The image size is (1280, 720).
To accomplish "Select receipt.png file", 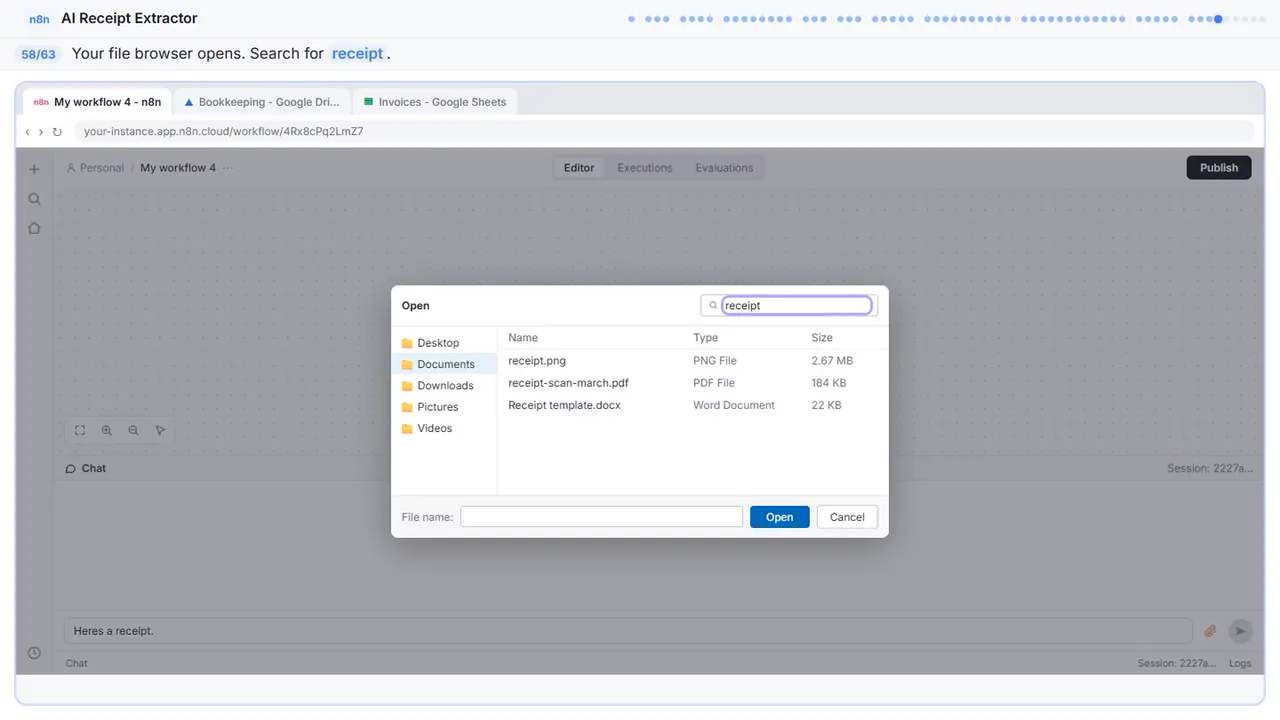I will 692,360.
